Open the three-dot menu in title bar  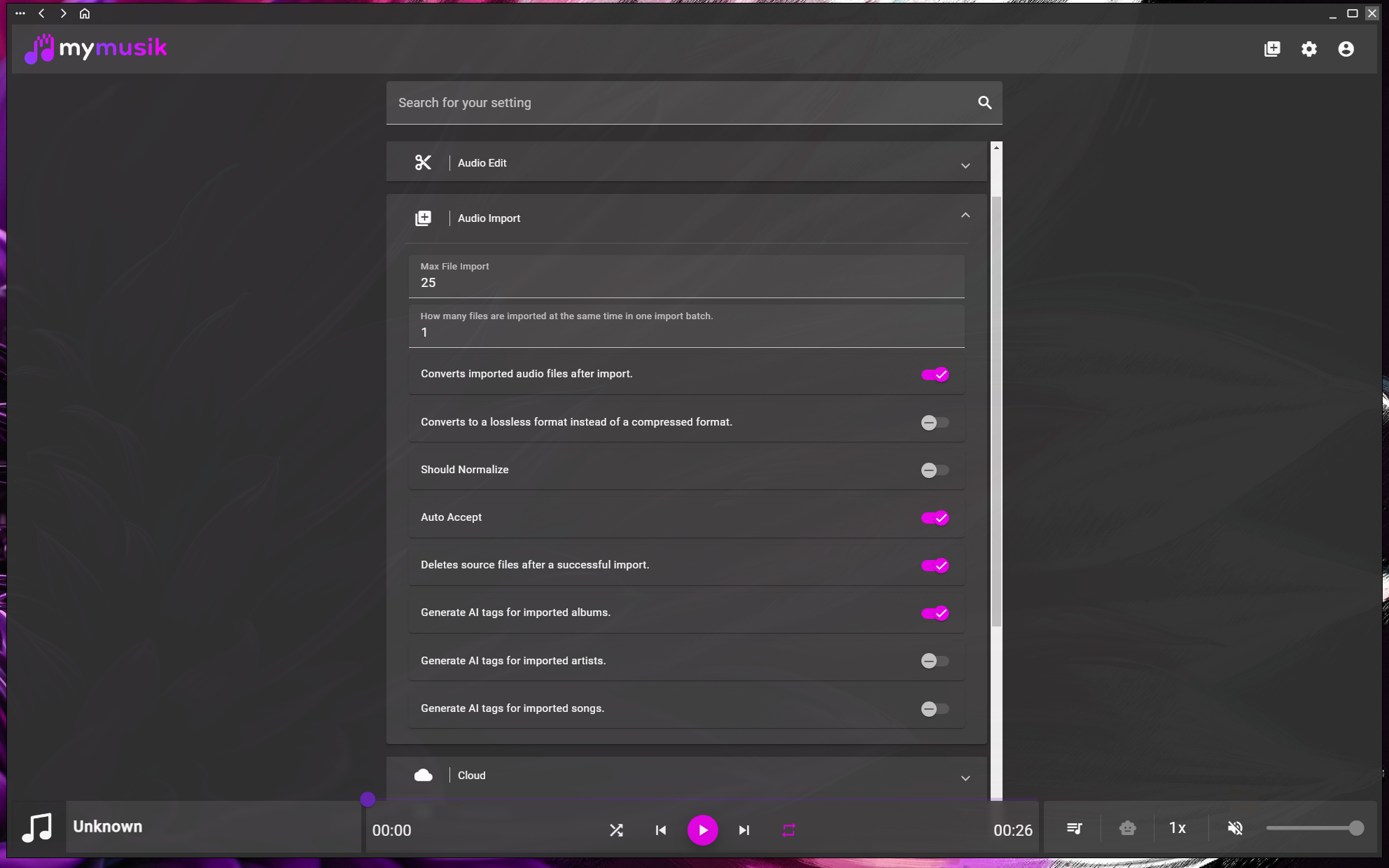click(20, 13)
